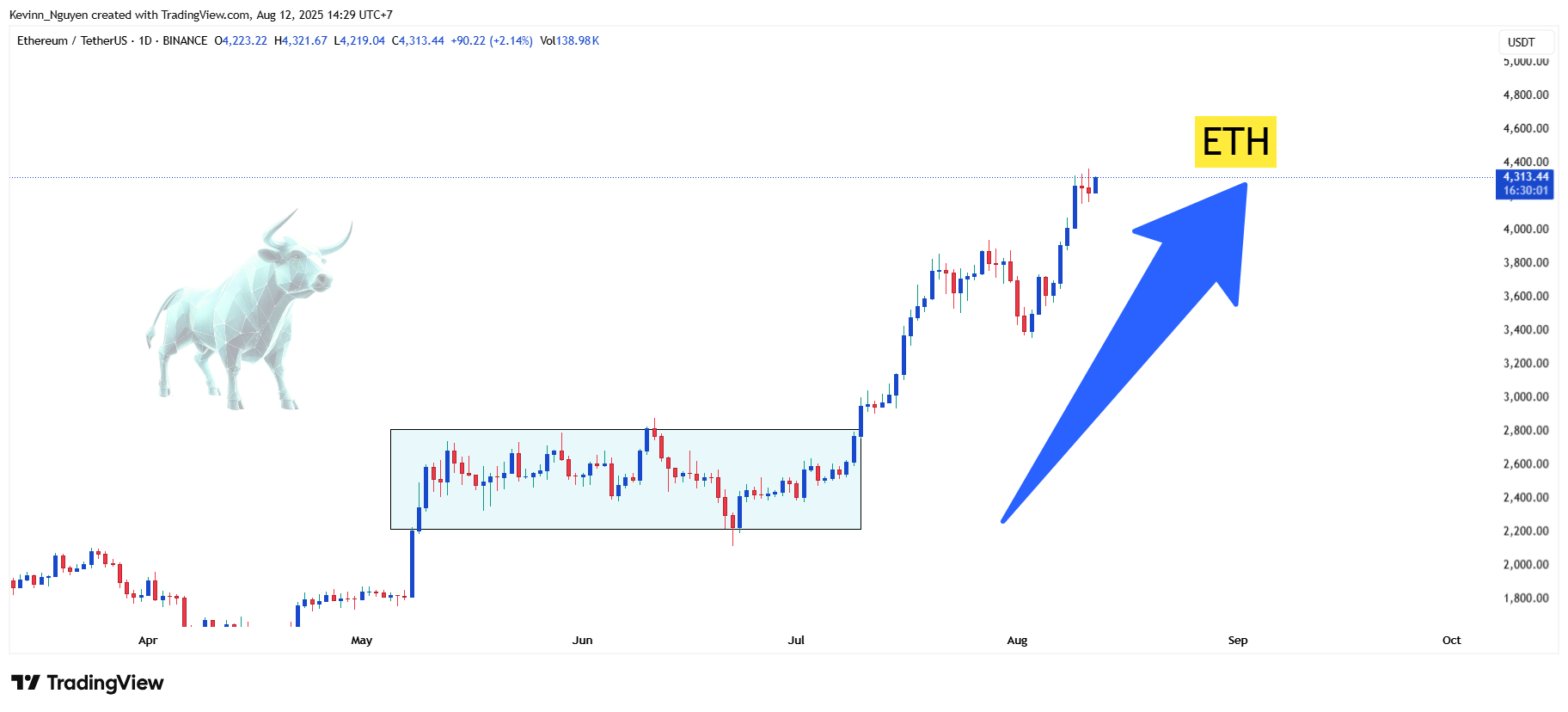The width and height of the screenshot is (1568, 712).
Task: Click the 3,600.00 price axis label
Action: [1526, 296]
